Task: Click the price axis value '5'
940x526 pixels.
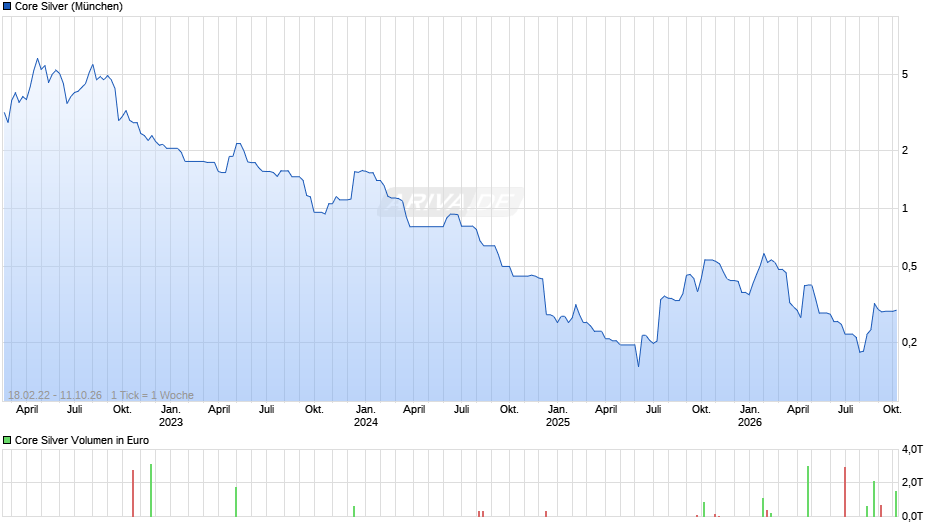Action: [905, 74]
